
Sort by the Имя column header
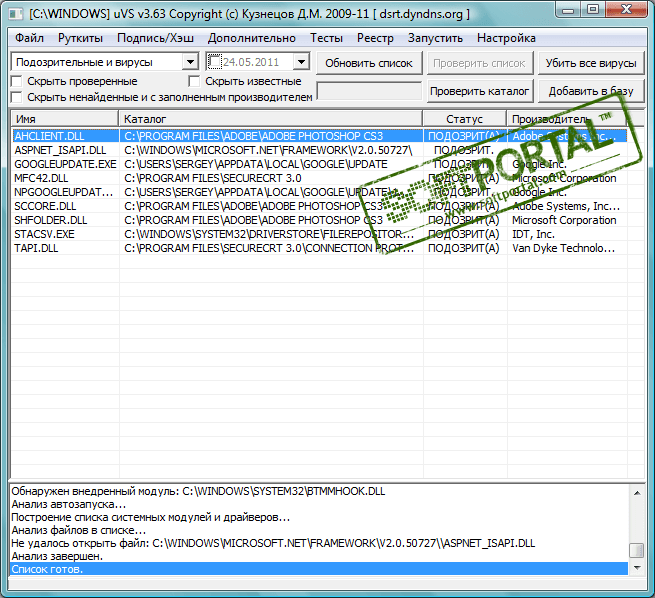65,119
